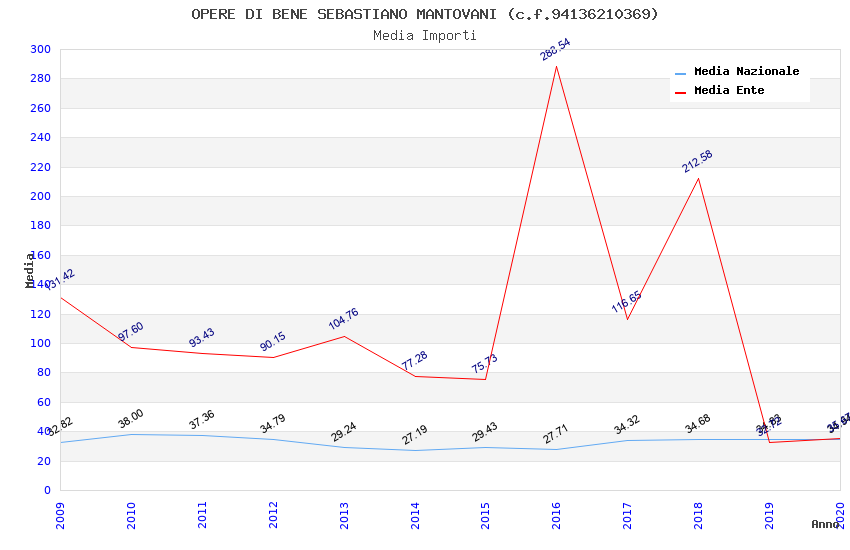Click the 0 y-axis tick label
The height and width of the screenshot is (550, 850).
pyautogui.click(x=48, y=490)
